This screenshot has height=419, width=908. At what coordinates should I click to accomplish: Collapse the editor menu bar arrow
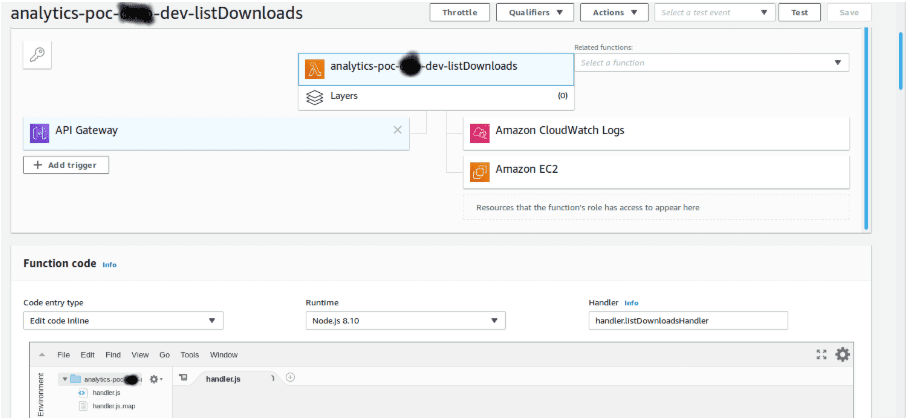point(41,355)
